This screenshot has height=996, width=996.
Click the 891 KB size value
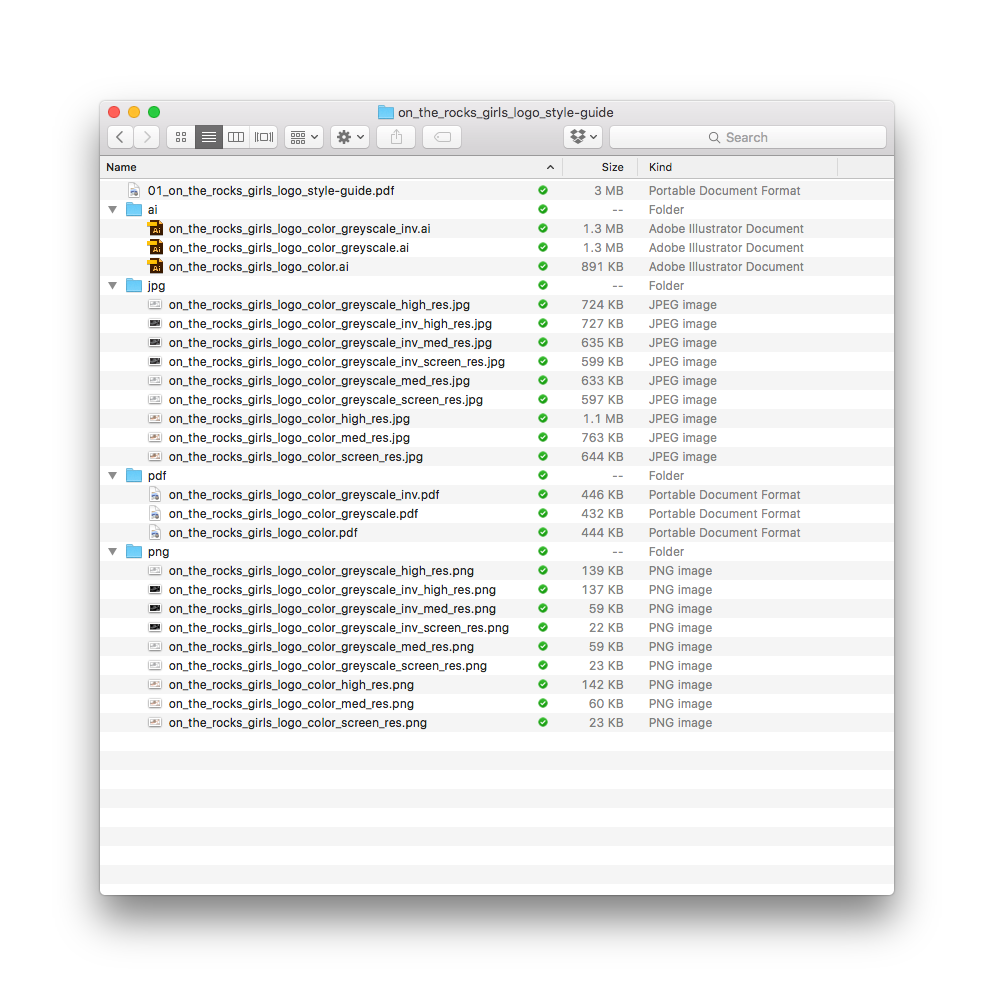(x=602, y=267)
